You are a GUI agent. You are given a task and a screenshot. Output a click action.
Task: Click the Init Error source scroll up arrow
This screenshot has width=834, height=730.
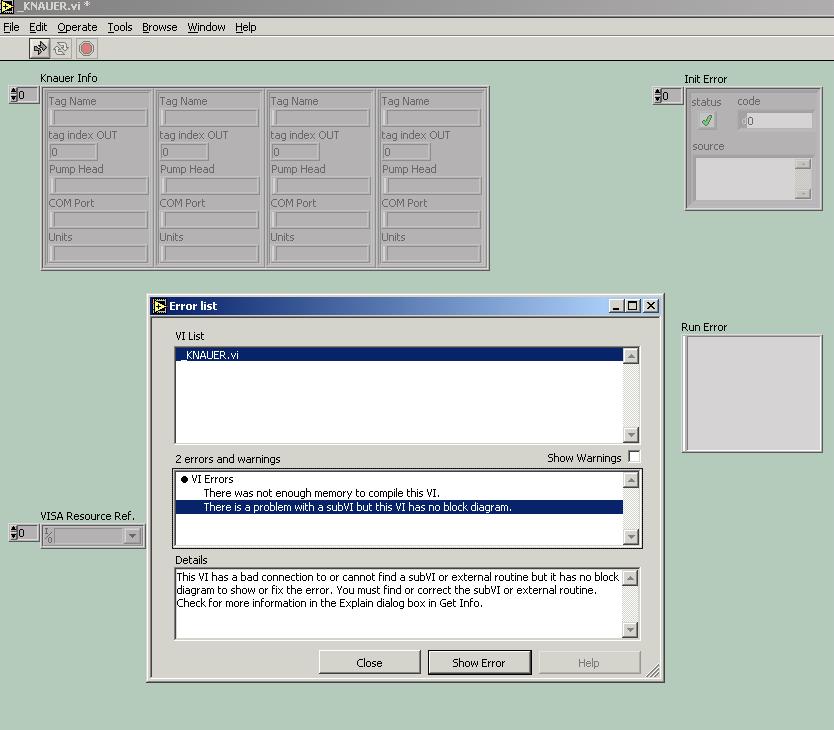(803, 164)
